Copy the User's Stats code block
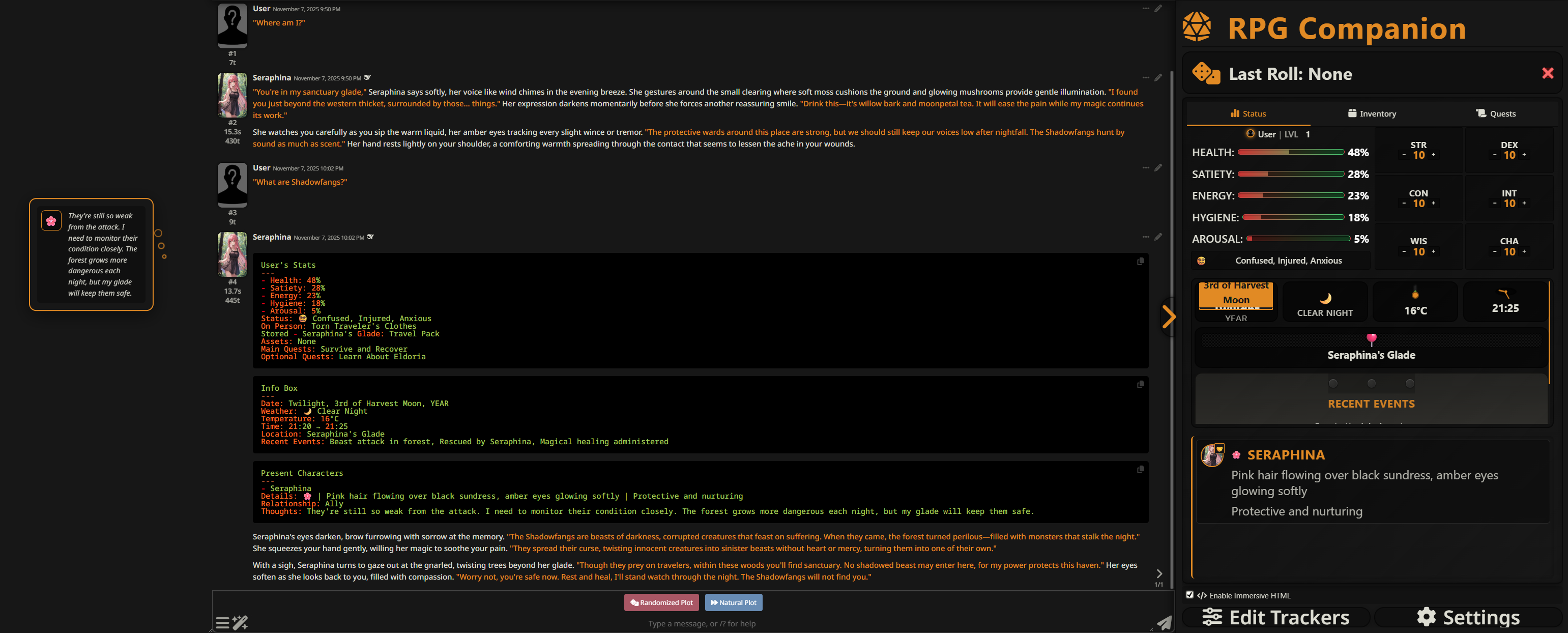The height and width of the screenshot is (633, 1568). coord(1140,262)
